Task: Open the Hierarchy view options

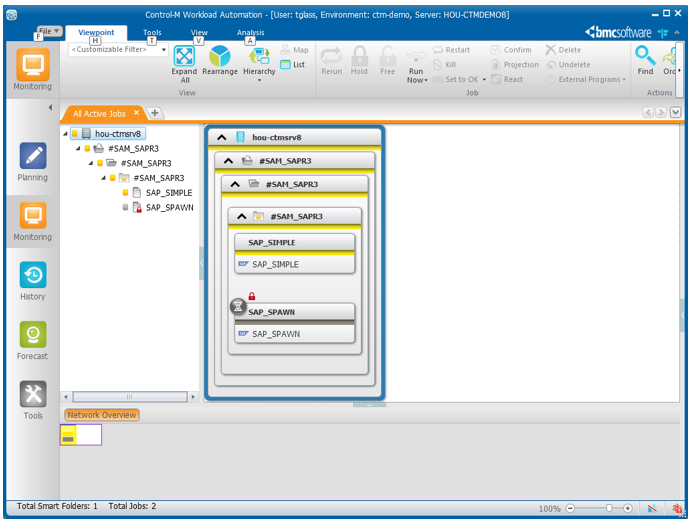Action: click(259, 65)
